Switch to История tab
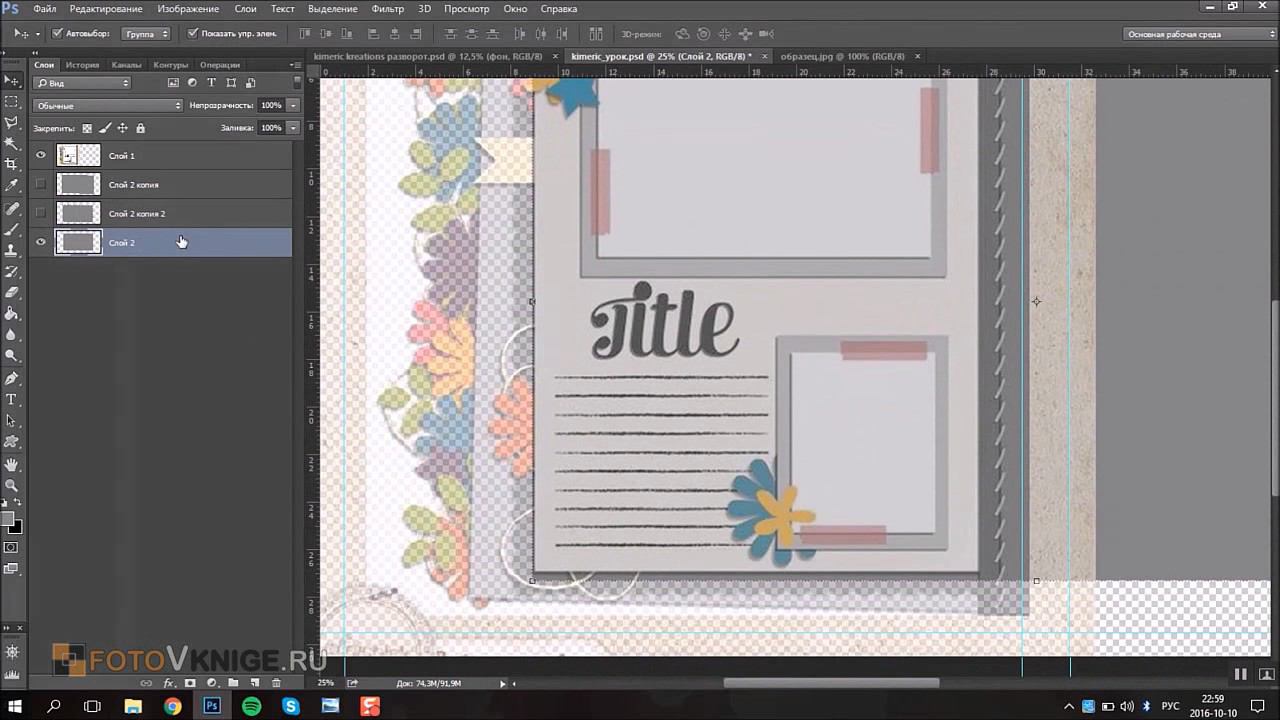 click(x=82, y=65)
